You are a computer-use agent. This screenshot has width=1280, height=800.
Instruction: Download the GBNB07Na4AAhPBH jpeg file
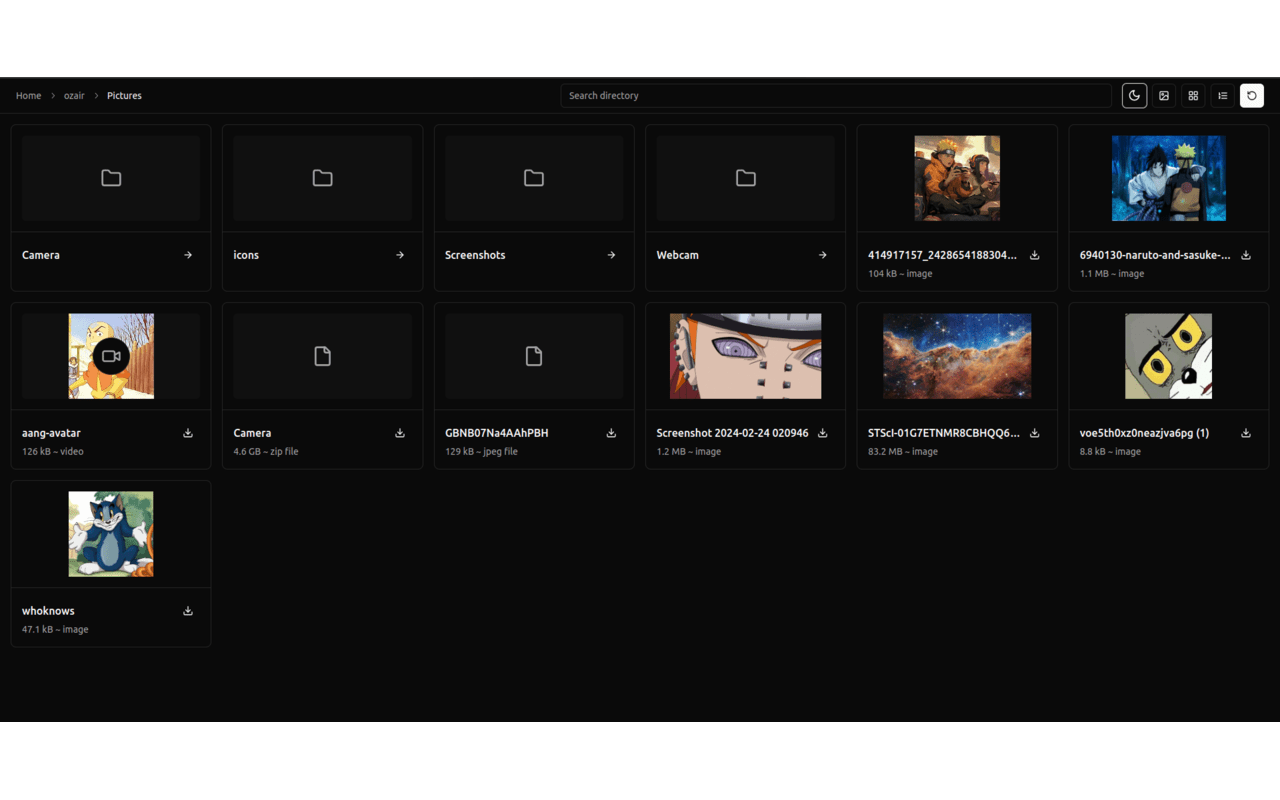(x=611, y=433)
